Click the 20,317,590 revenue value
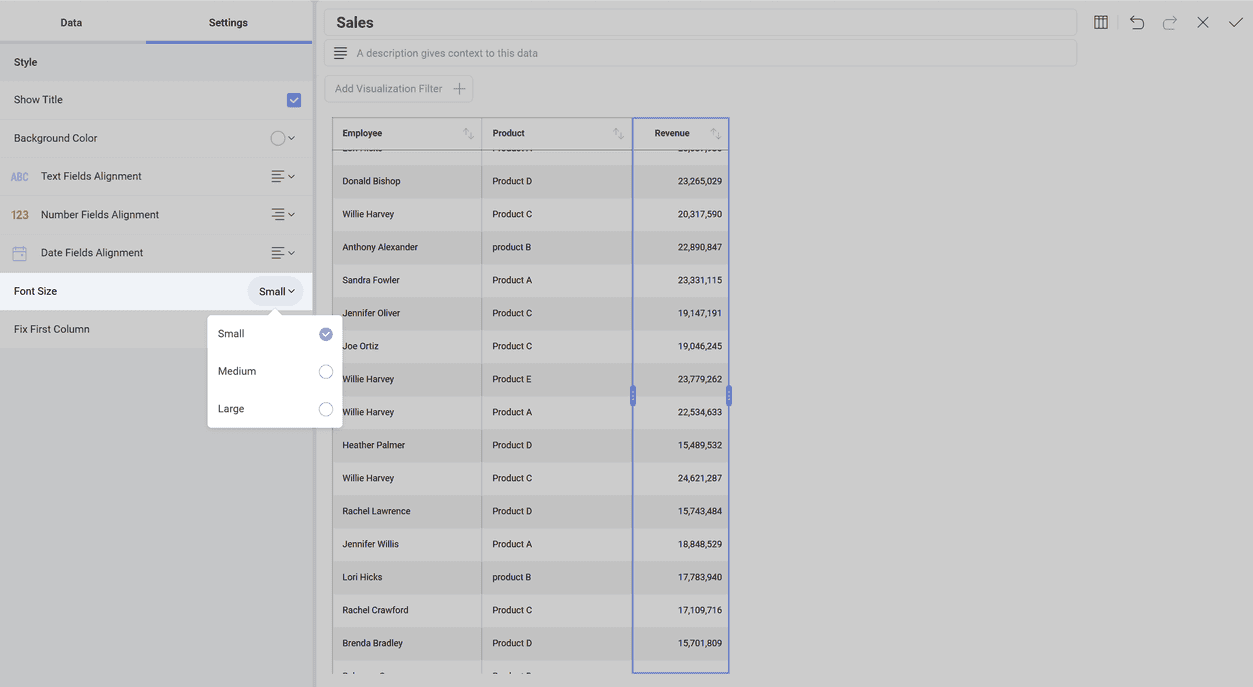The height and width of the screenshot is (687, 1253). pos(699,214)
